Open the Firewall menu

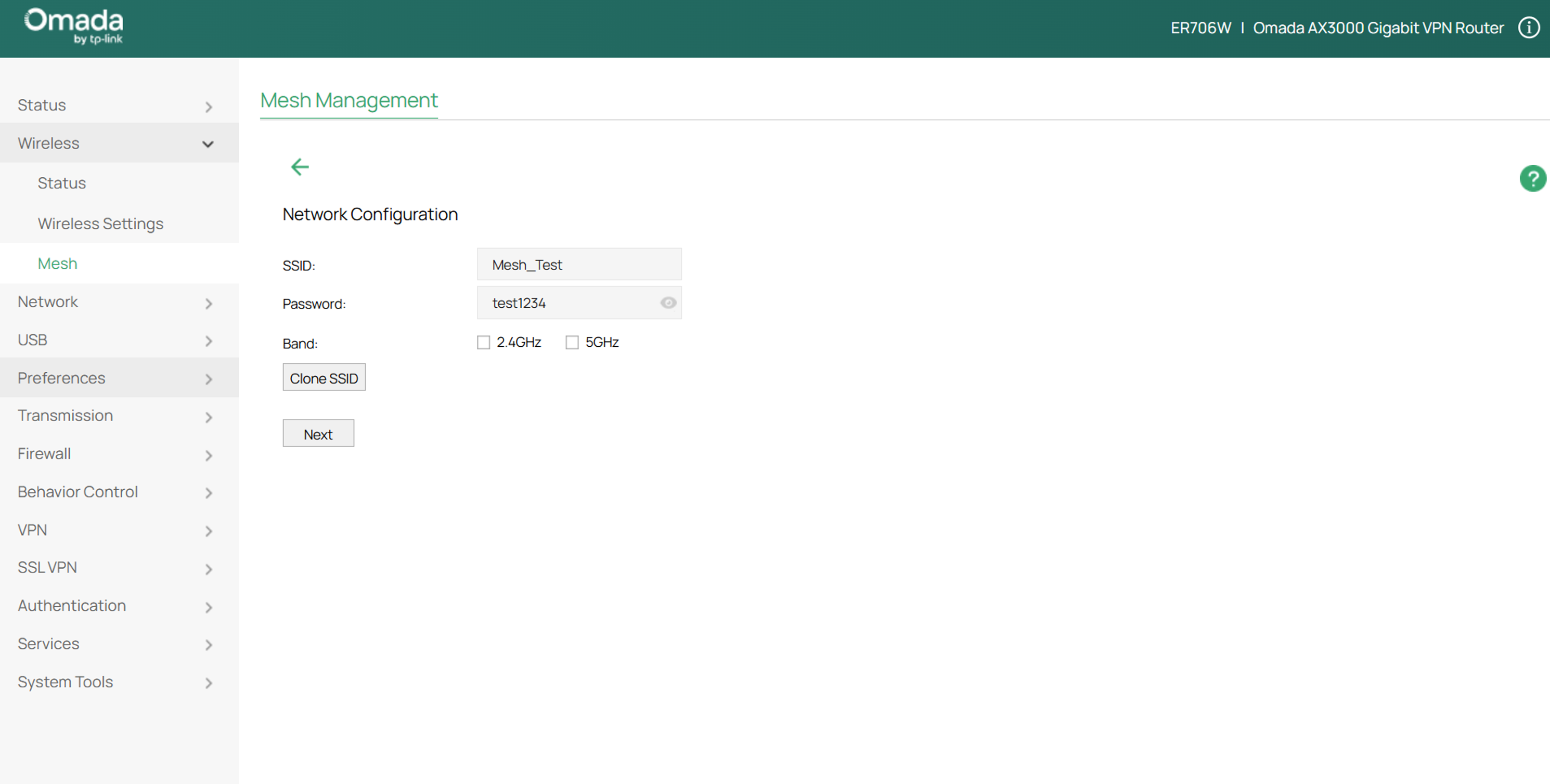(x=44, y=454)
